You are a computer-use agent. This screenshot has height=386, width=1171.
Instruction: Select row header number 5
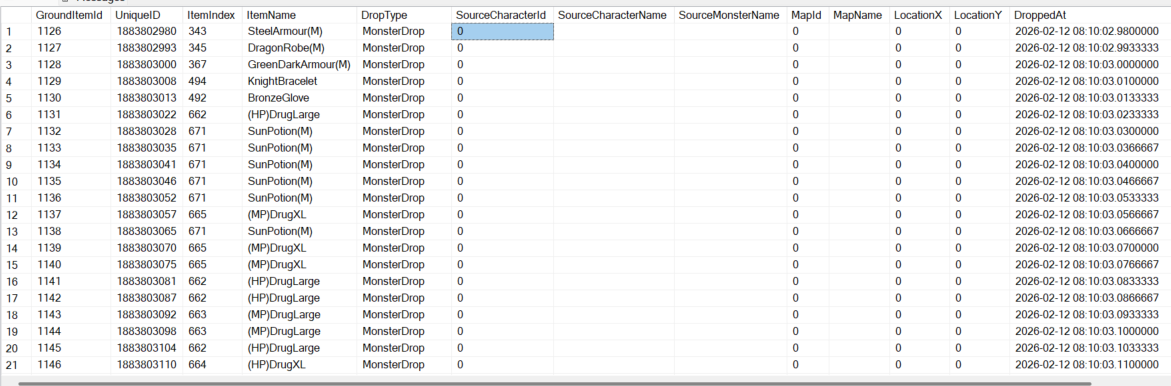click(x=15, y=98)
